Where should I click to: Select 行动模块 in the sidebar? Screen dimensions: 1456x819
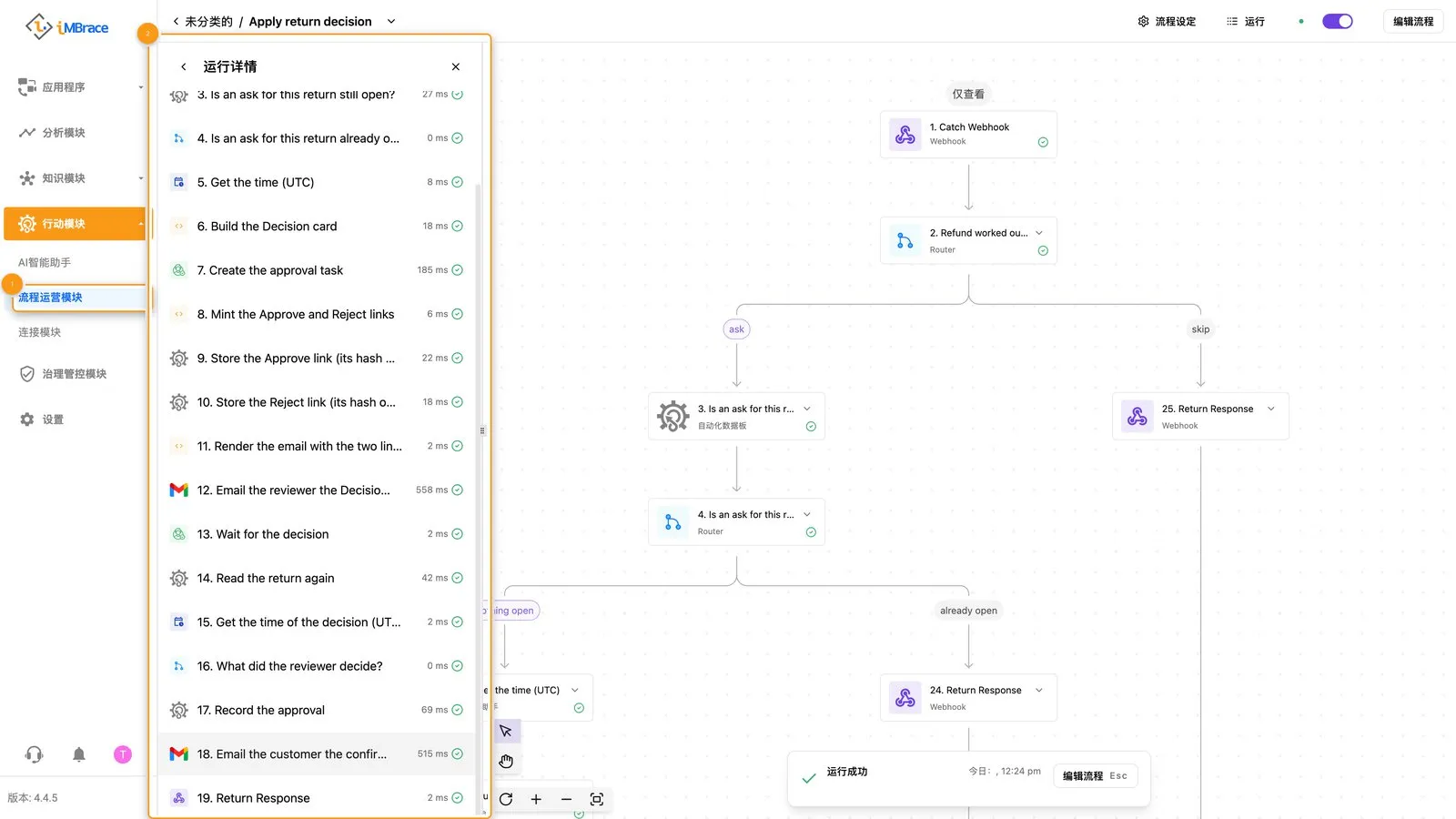(x=75, y=224)
